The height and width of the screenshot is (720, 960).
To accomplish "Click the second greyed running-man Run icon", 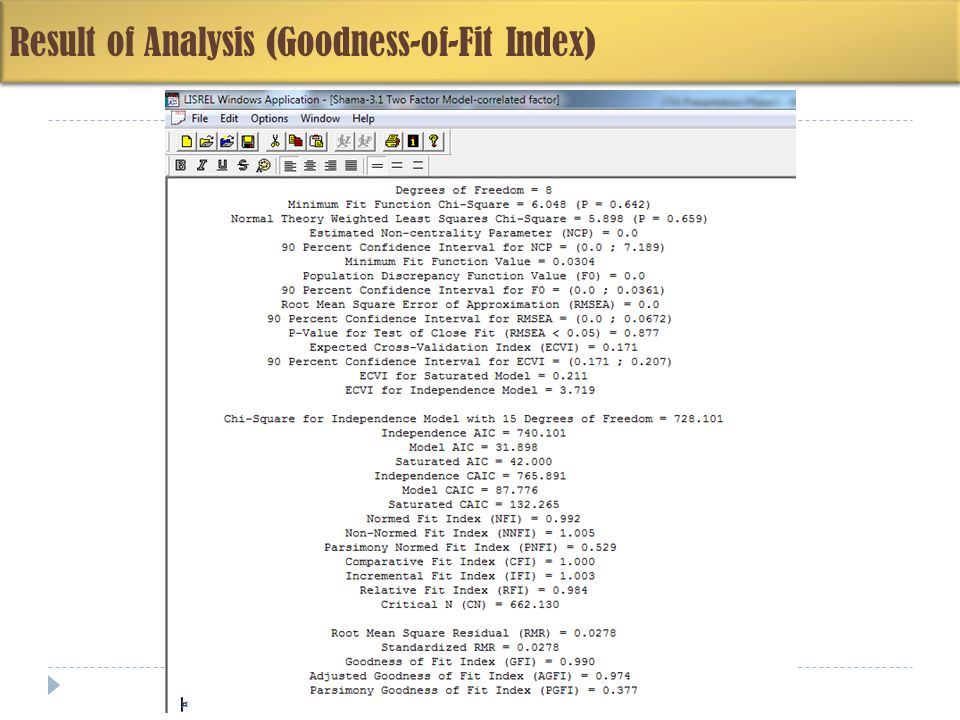I will pyautogui.click(x=364, y=141).
